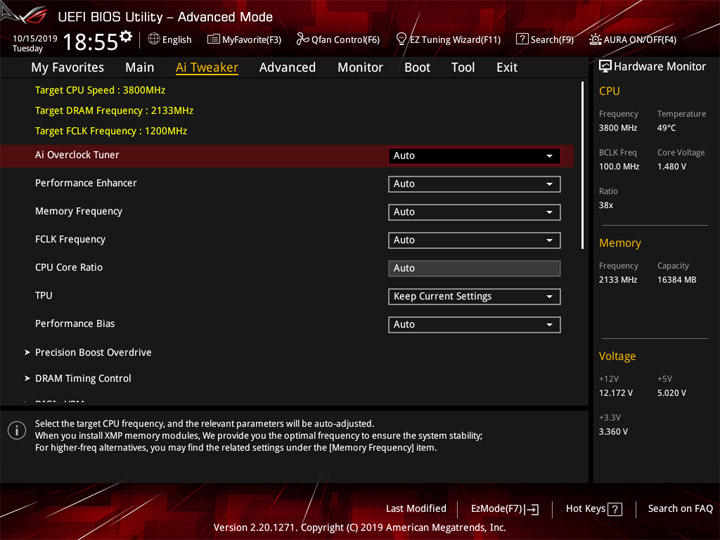720x540 pixels.
Task: Click the Voltage section heading
Action: (617, 356)
